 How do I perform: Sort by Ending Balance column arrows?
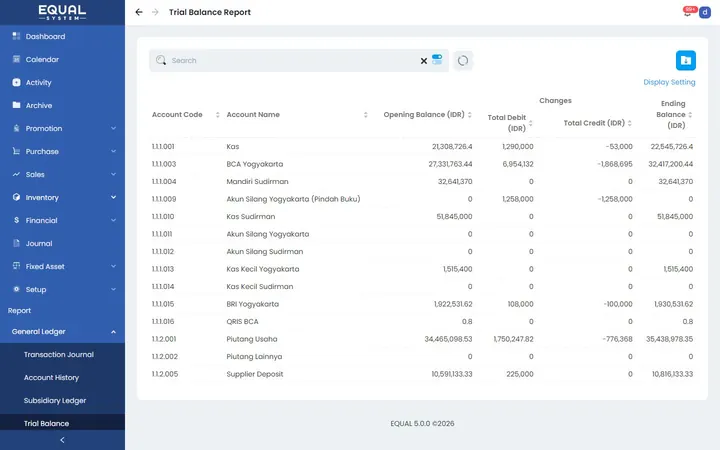click(x=690, y=115)
